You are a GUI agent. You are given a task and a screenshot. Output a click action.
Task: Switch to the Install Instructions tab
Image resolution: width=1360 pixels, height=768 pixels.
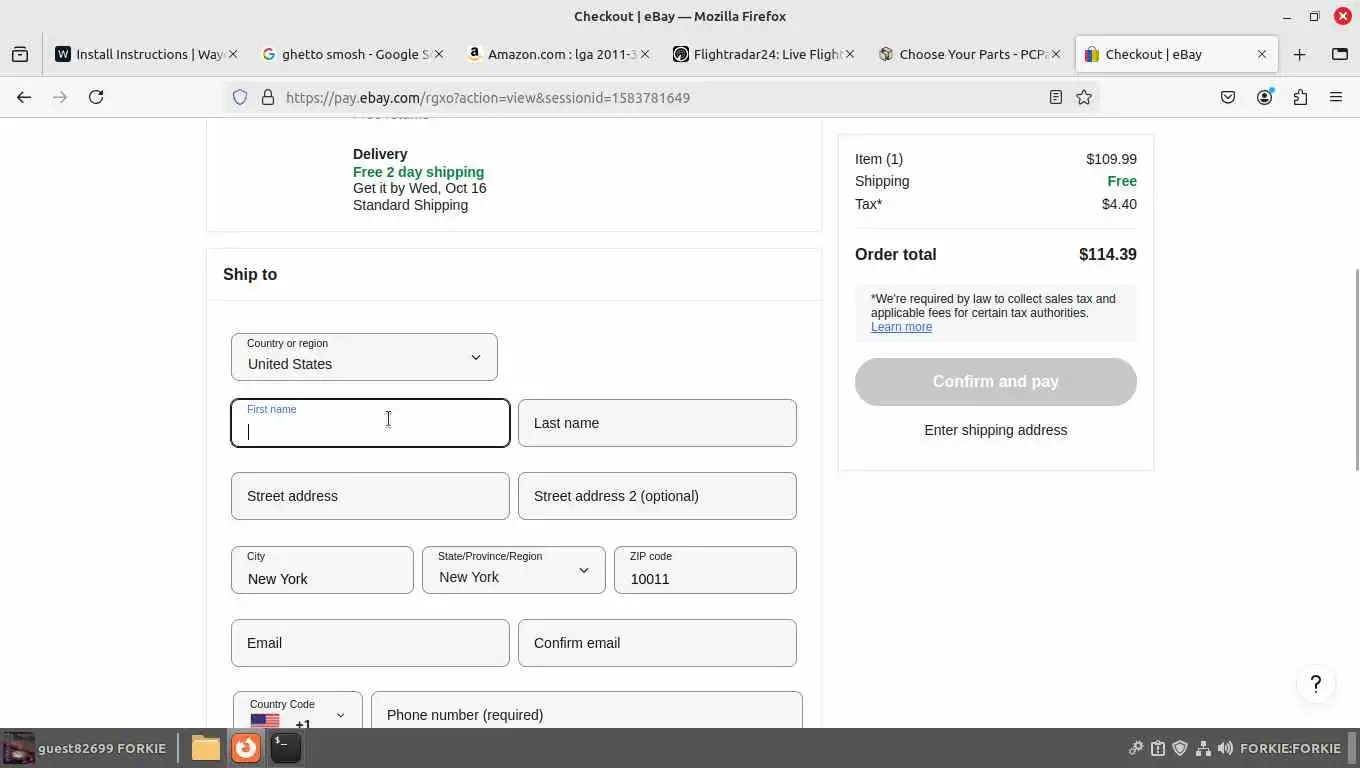tap(146, 54)
